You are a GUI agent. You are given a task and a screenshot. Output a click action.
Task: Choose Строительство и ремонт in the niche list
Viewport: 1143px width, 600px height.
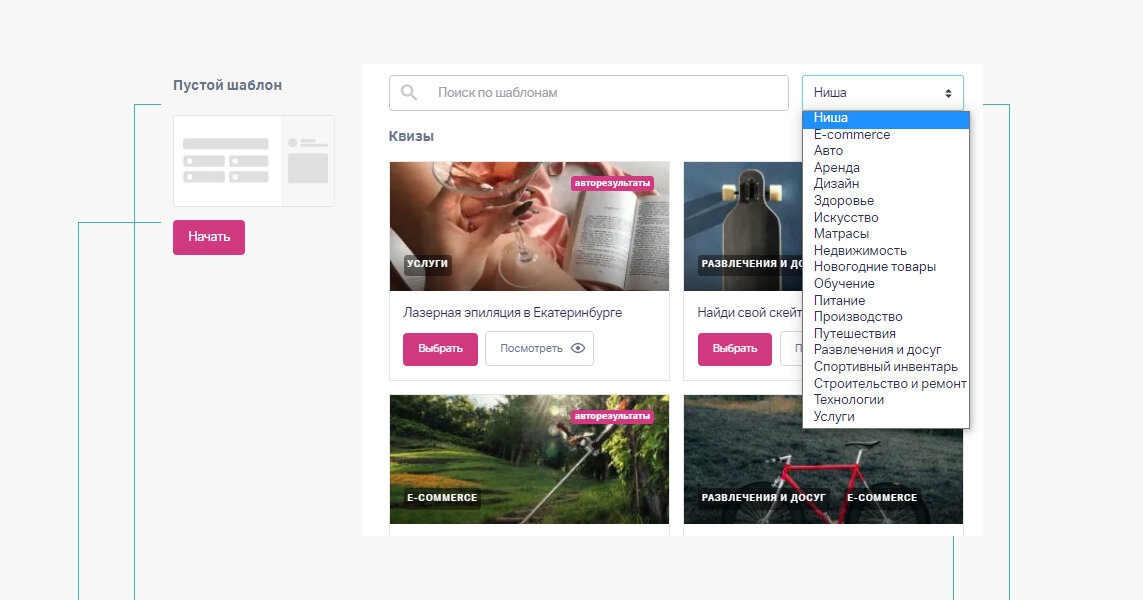[x=886, y=383]
